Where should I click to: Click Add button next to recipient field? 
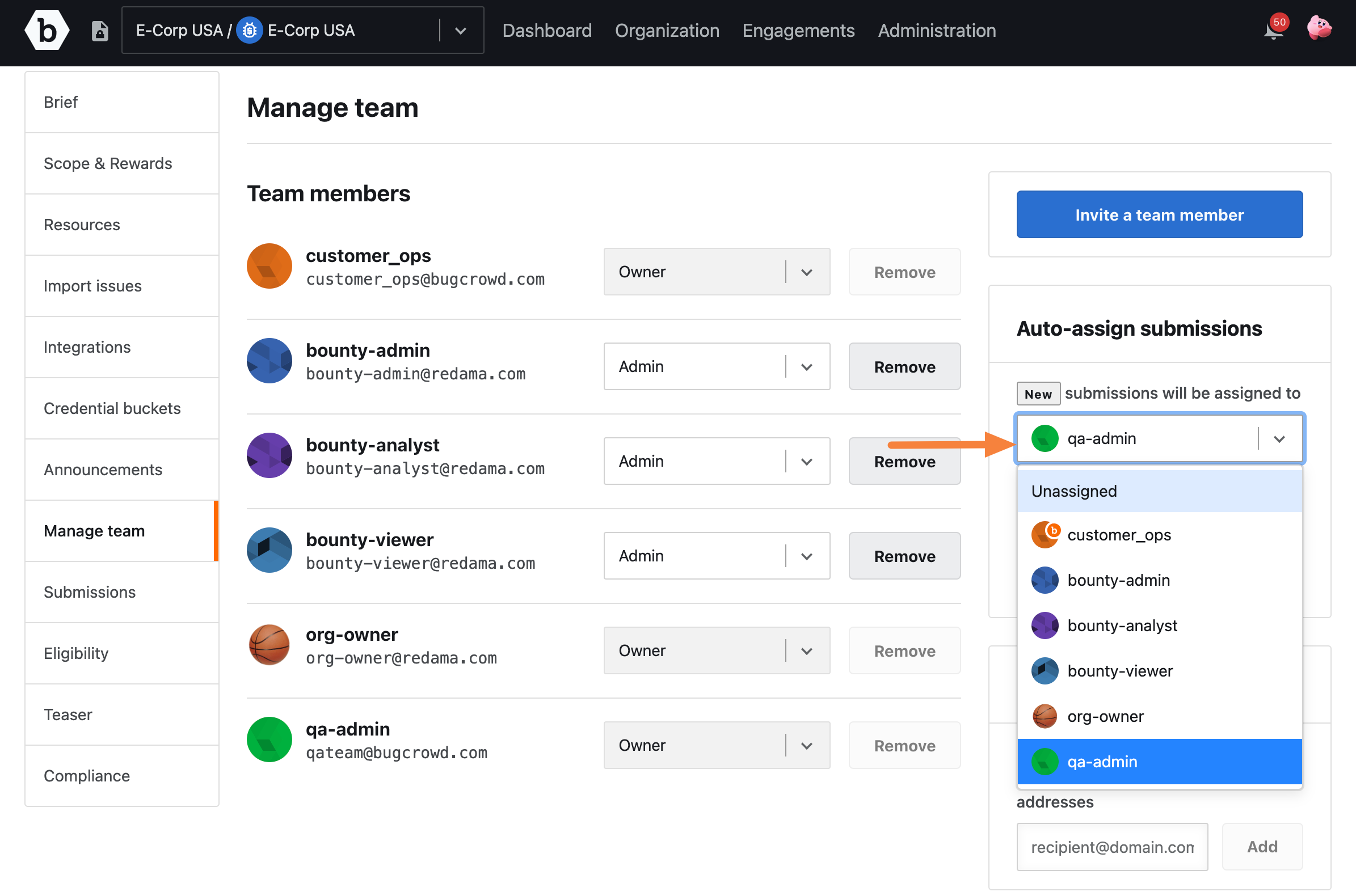1262,847
